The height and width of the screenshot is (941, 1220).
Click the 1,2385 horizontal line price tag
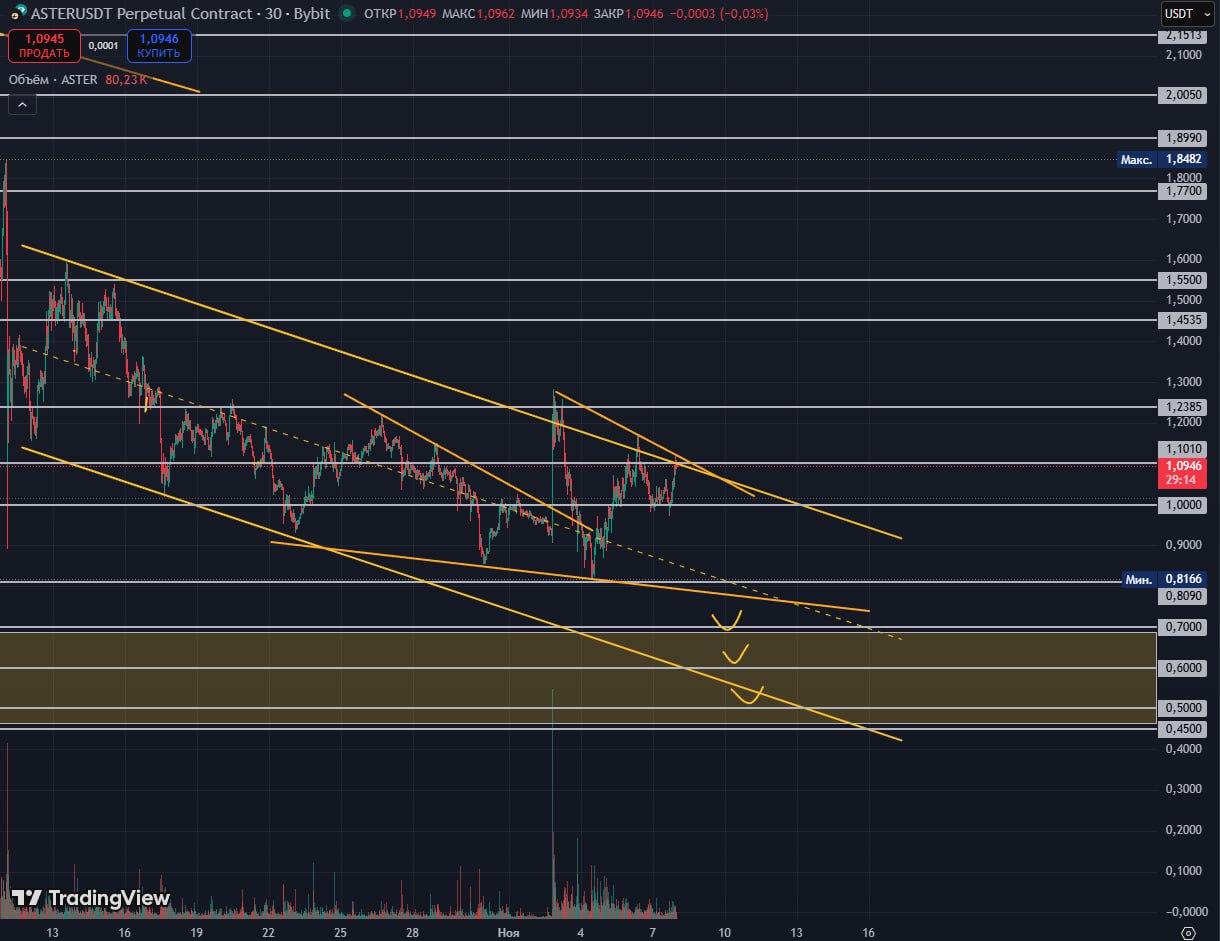point(1183,407)
